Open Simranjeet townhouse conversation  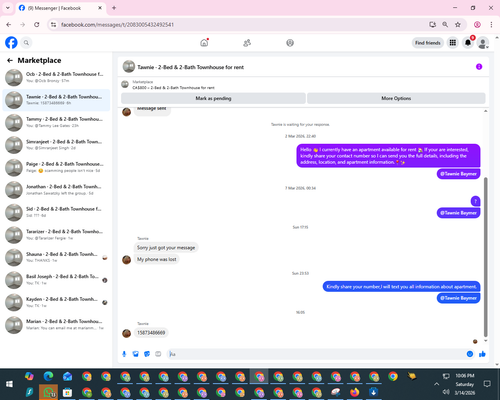click(x=56, y=145)
